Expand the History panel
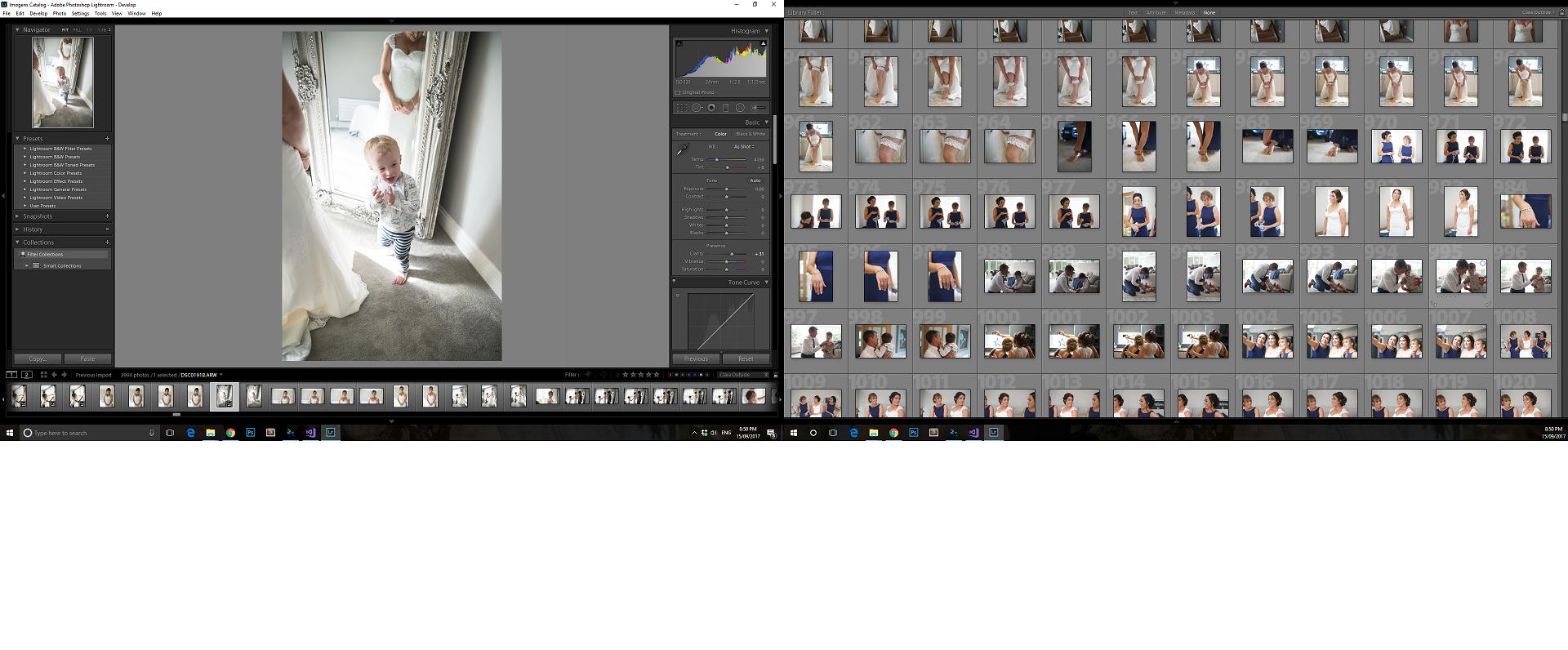1568x650 pixels. click(18, 229)
